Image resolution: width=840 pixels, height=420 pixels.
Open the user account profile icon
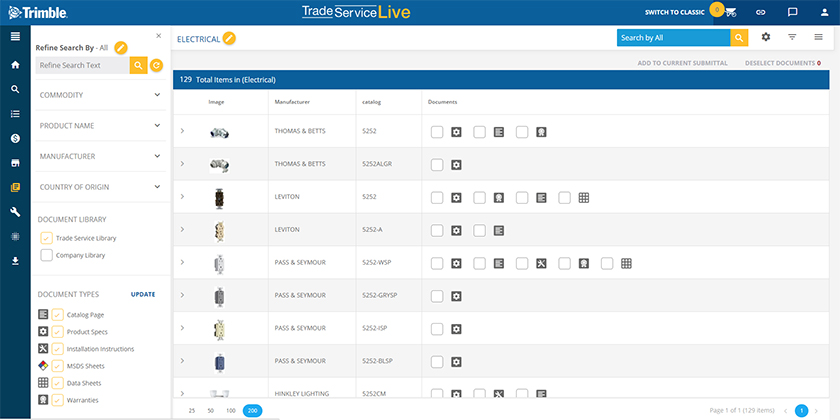[824, 12]
